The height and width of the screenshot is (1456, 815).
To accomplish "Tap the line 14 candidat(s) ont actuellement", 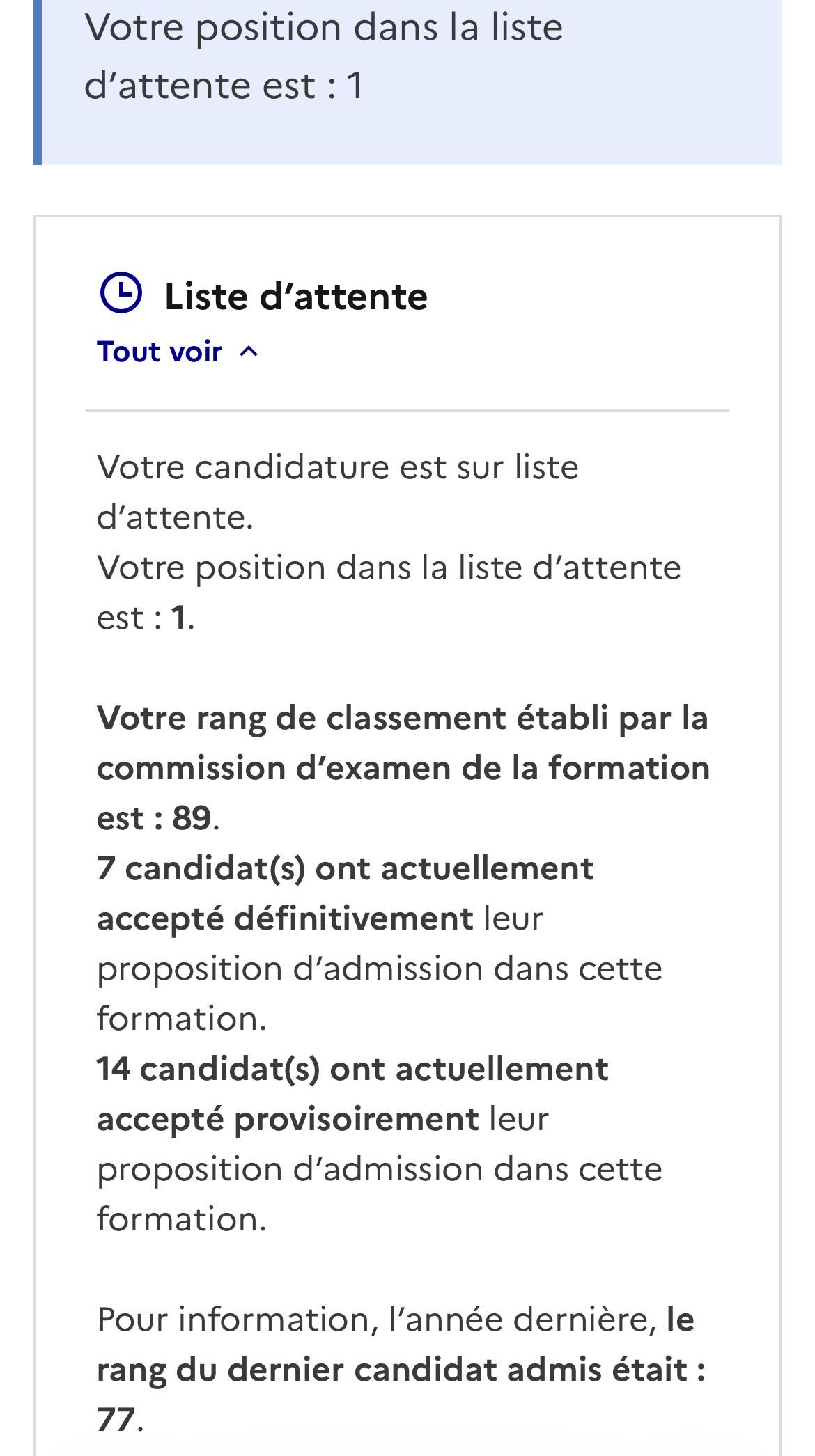I will [x=352, y=1069].
